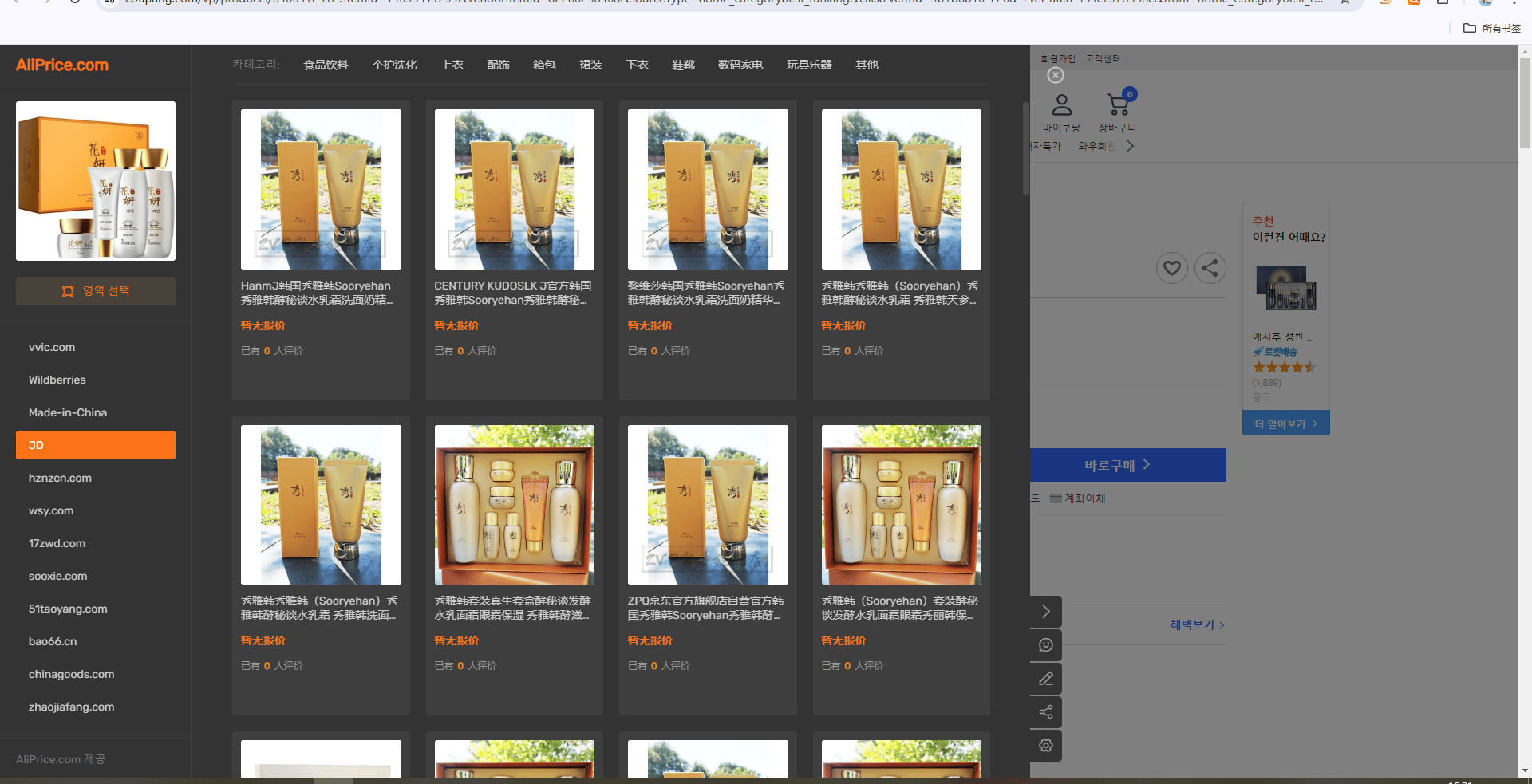The height and width of the screenshot is (784, 1532).
Task: Choose the 数码家电 category
Action: click(x=740, y=65)
